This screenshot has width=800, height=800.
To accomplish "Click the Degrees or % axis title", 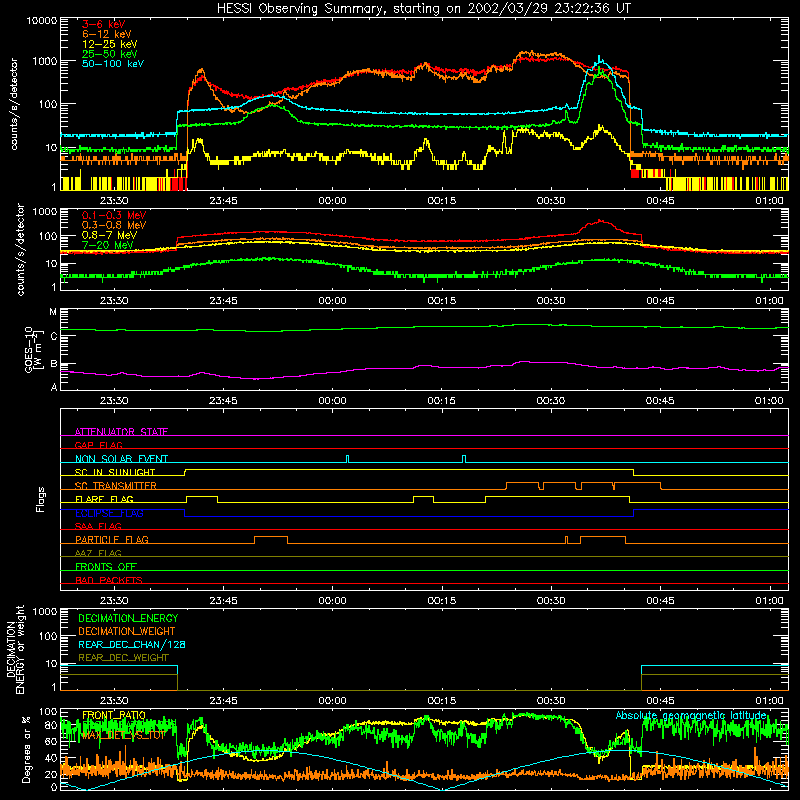I will 26,750.
